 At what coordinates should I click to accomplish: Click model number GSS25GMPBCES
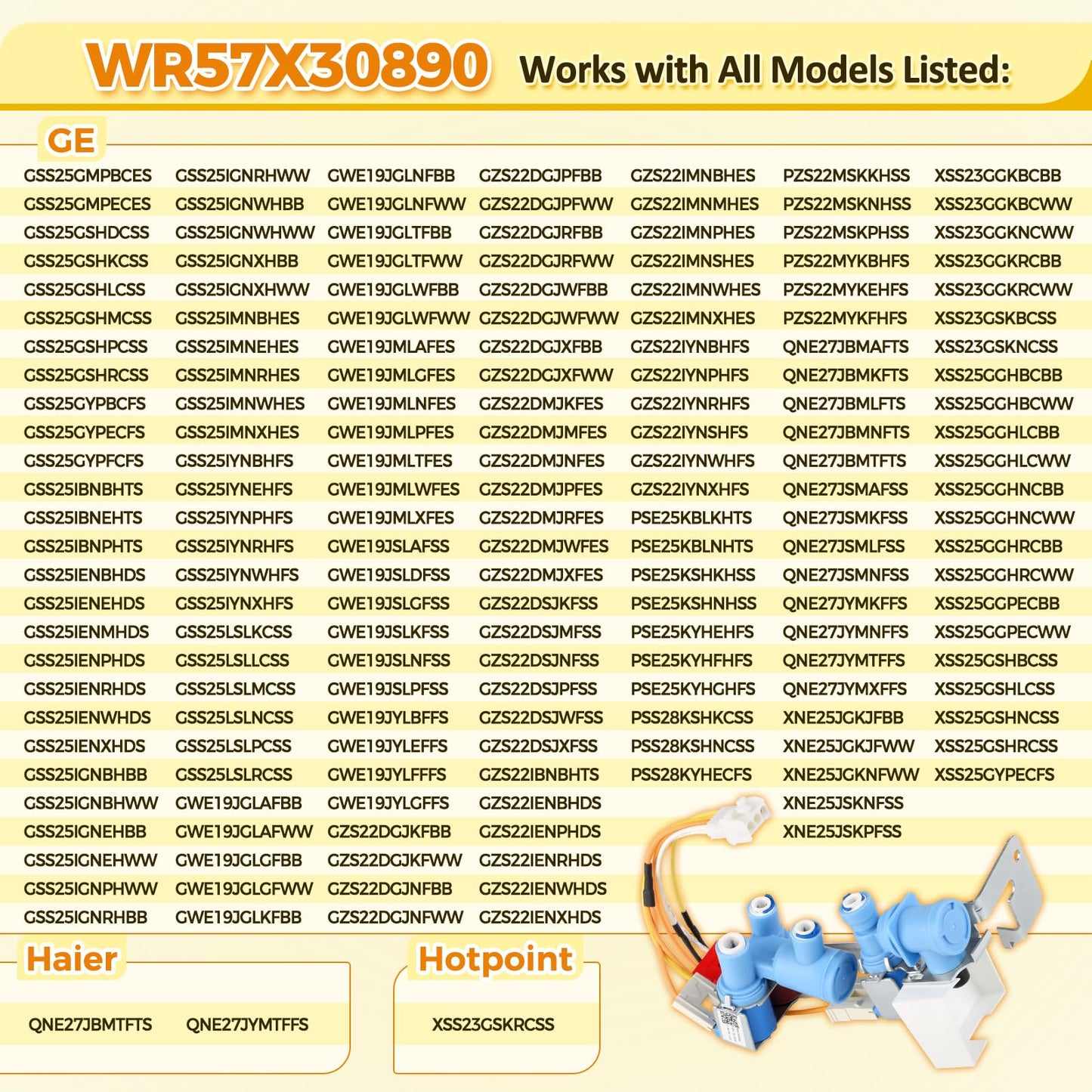(x=88, y=175)
